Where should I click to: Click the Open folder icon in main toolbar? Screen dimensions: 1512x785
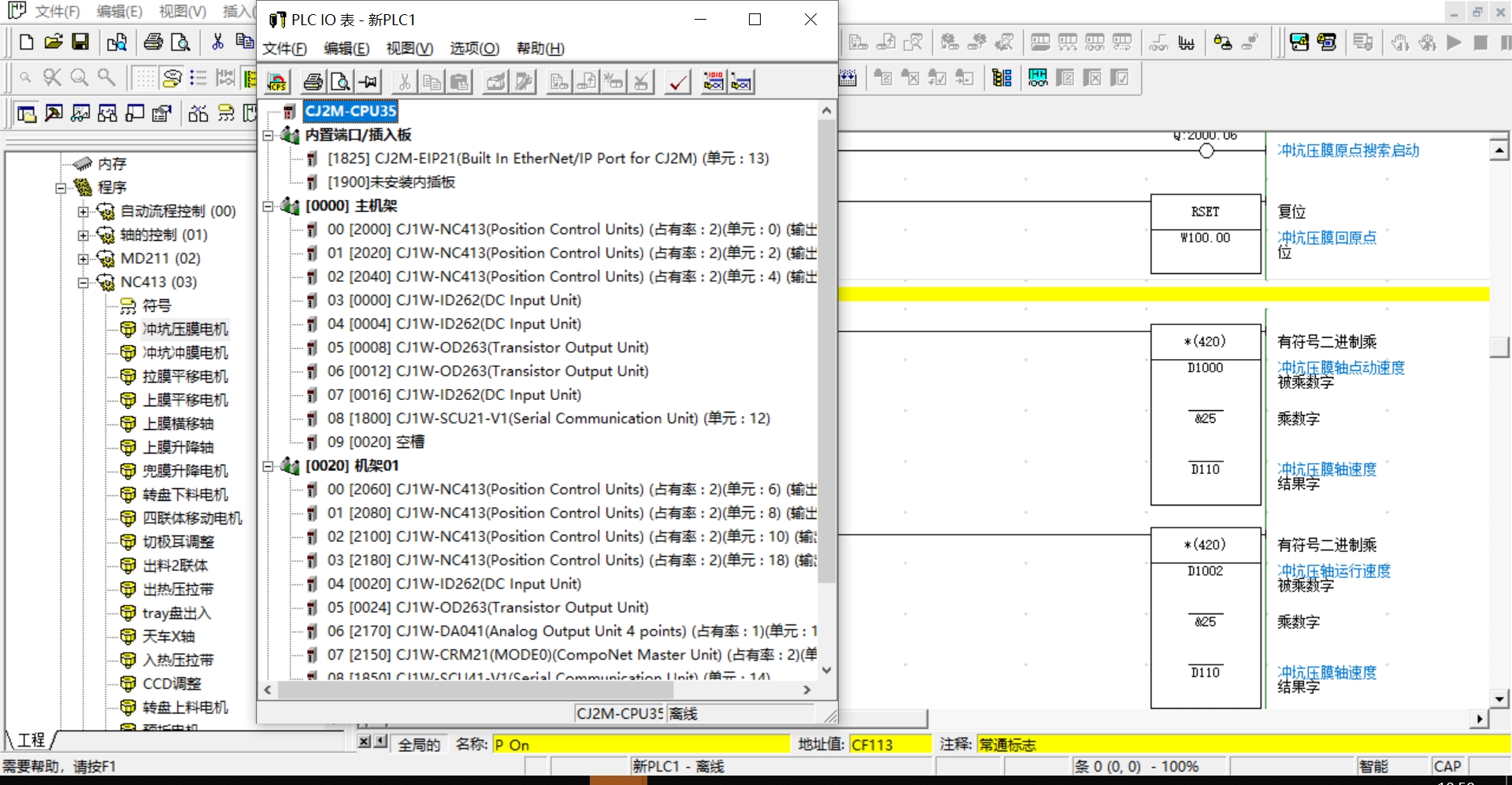54,42
